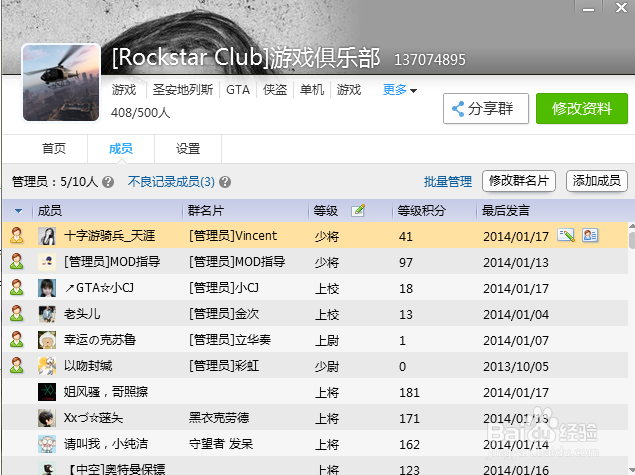Click last post date 2013/10/05
This screenshot has width=635, height=475.
(x=516, y=366)
